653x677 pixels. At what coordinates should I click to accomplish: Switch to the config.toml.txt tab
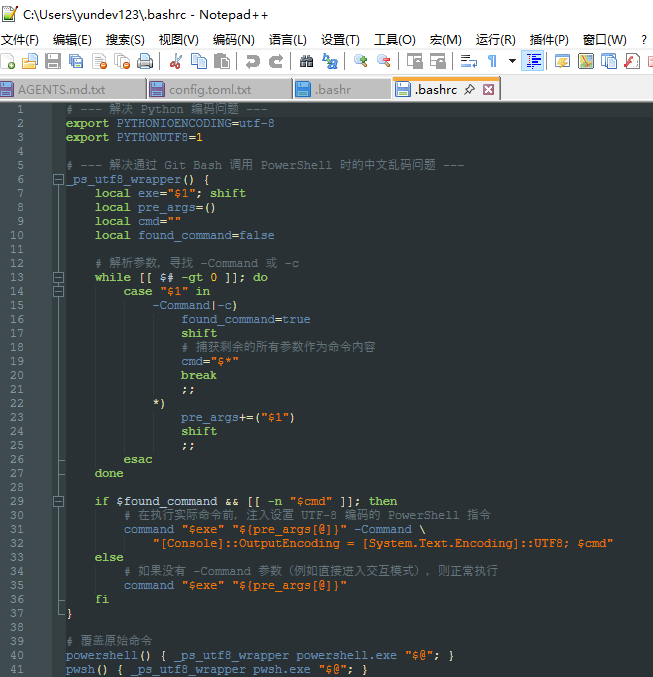pos(210,90)
